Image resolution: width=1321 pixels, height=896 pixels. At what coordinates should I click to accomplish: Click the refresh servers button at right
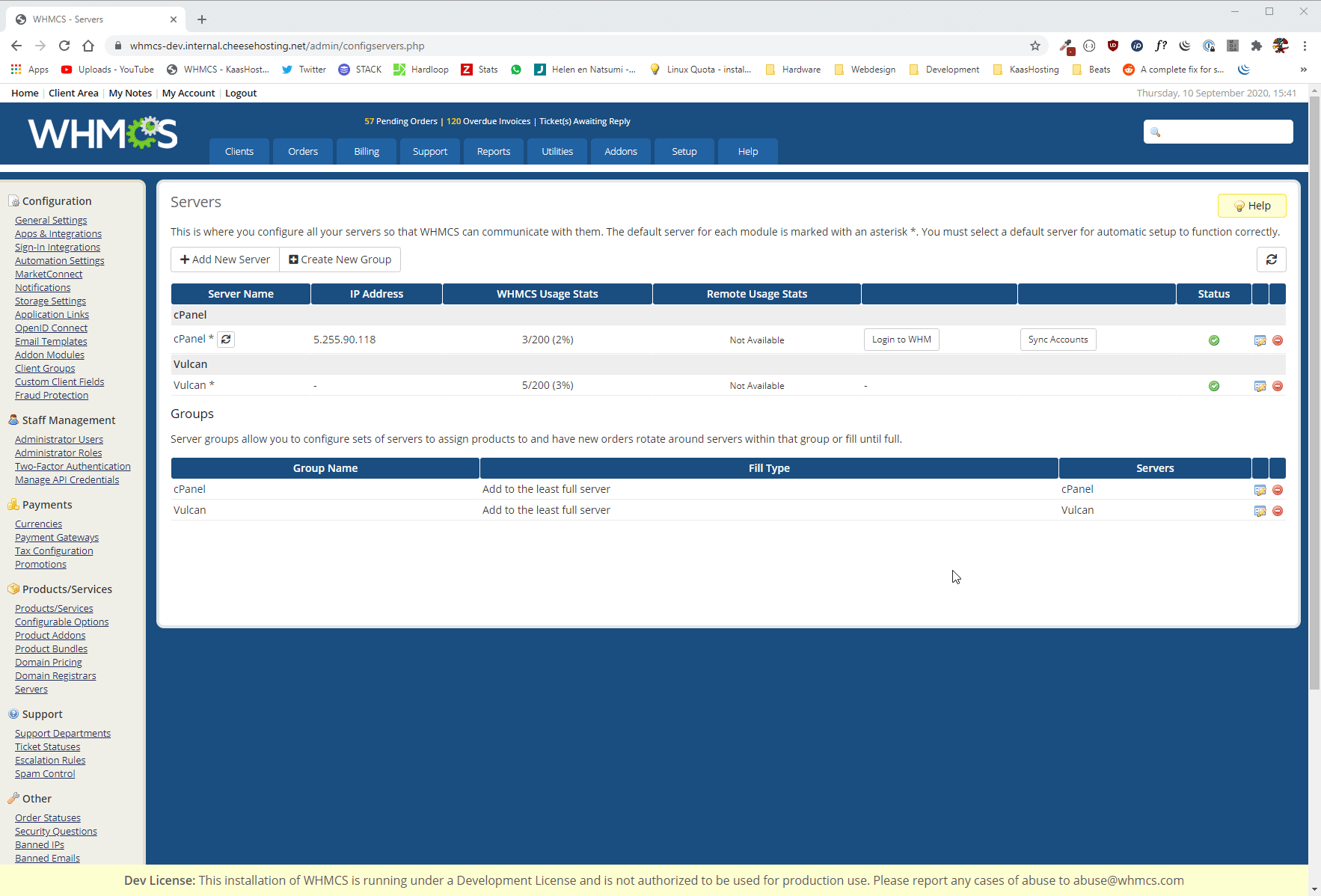(1271, 260)
